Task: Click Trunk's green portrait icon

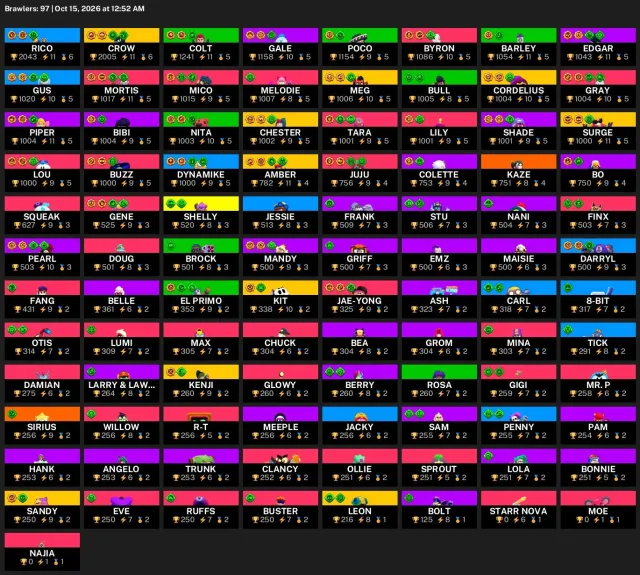Action: coord(201,459)
